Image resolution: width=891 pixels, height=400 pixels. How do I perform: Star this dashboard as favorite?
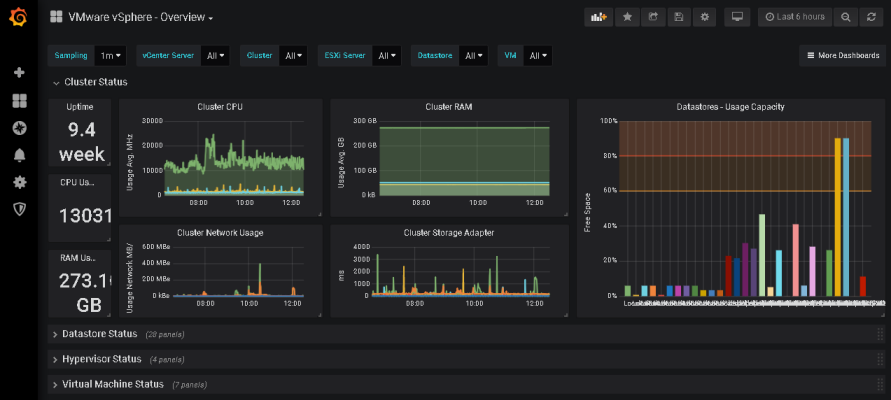pos(627,17)
